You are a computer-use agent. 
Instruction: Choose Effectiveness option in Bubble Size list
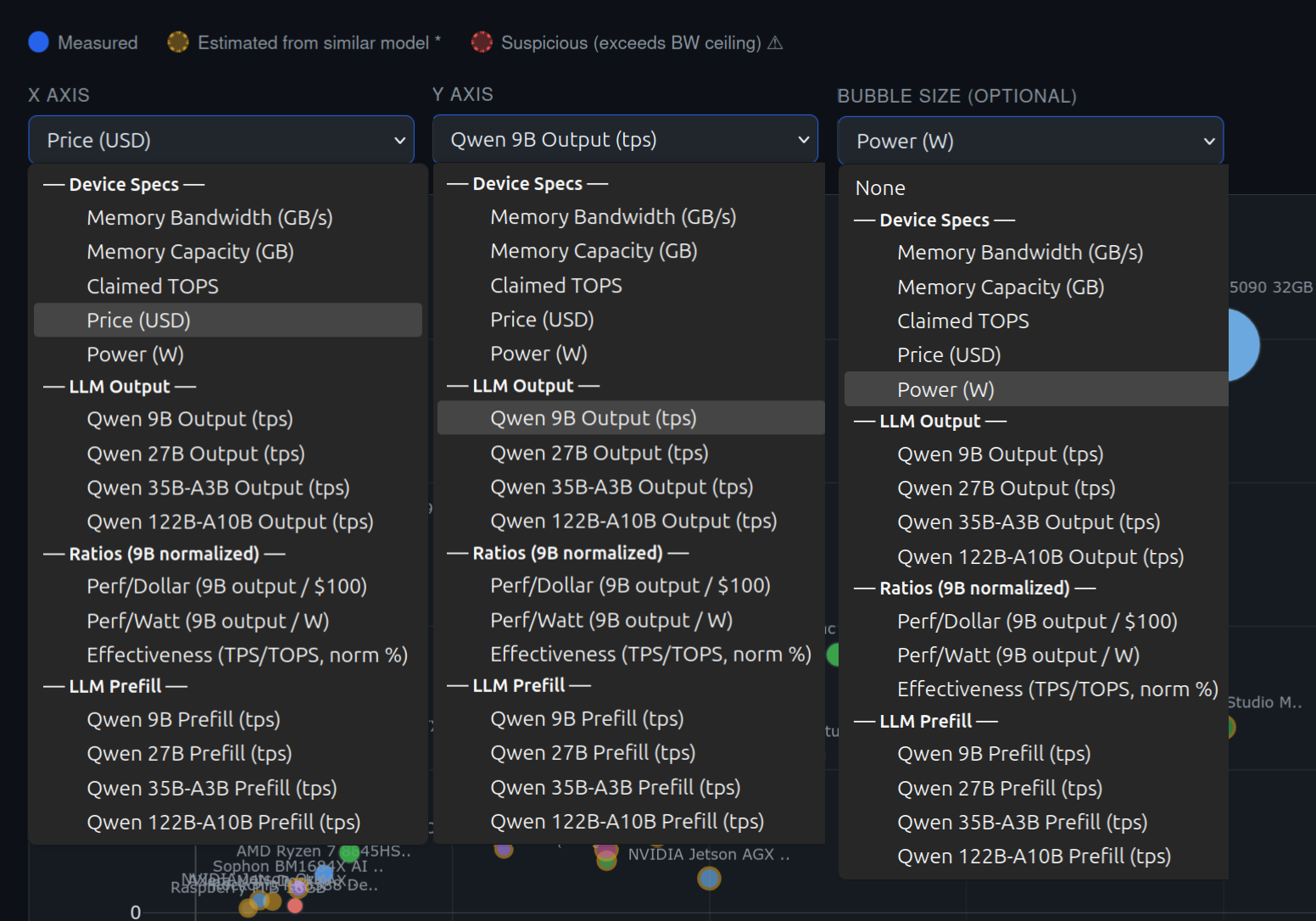(1057, 689)
